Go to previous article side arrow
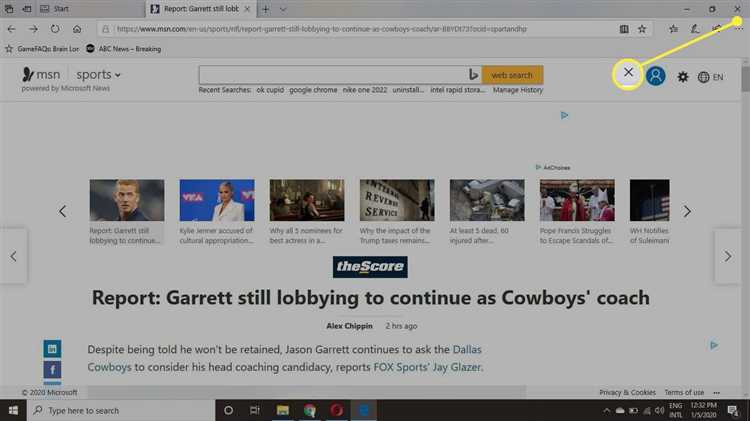 click(x=13, y=256)
